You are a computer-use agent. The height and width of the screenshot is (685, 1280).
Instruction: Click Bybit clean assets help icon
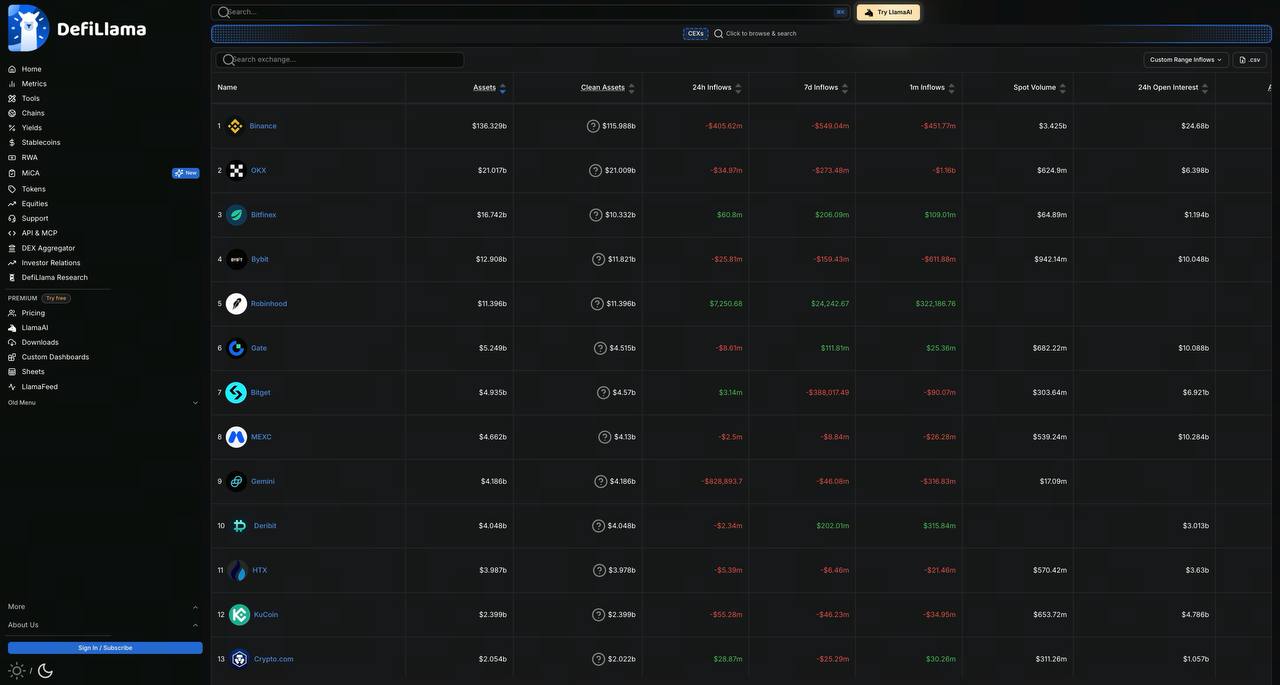[x=598, y=259]
